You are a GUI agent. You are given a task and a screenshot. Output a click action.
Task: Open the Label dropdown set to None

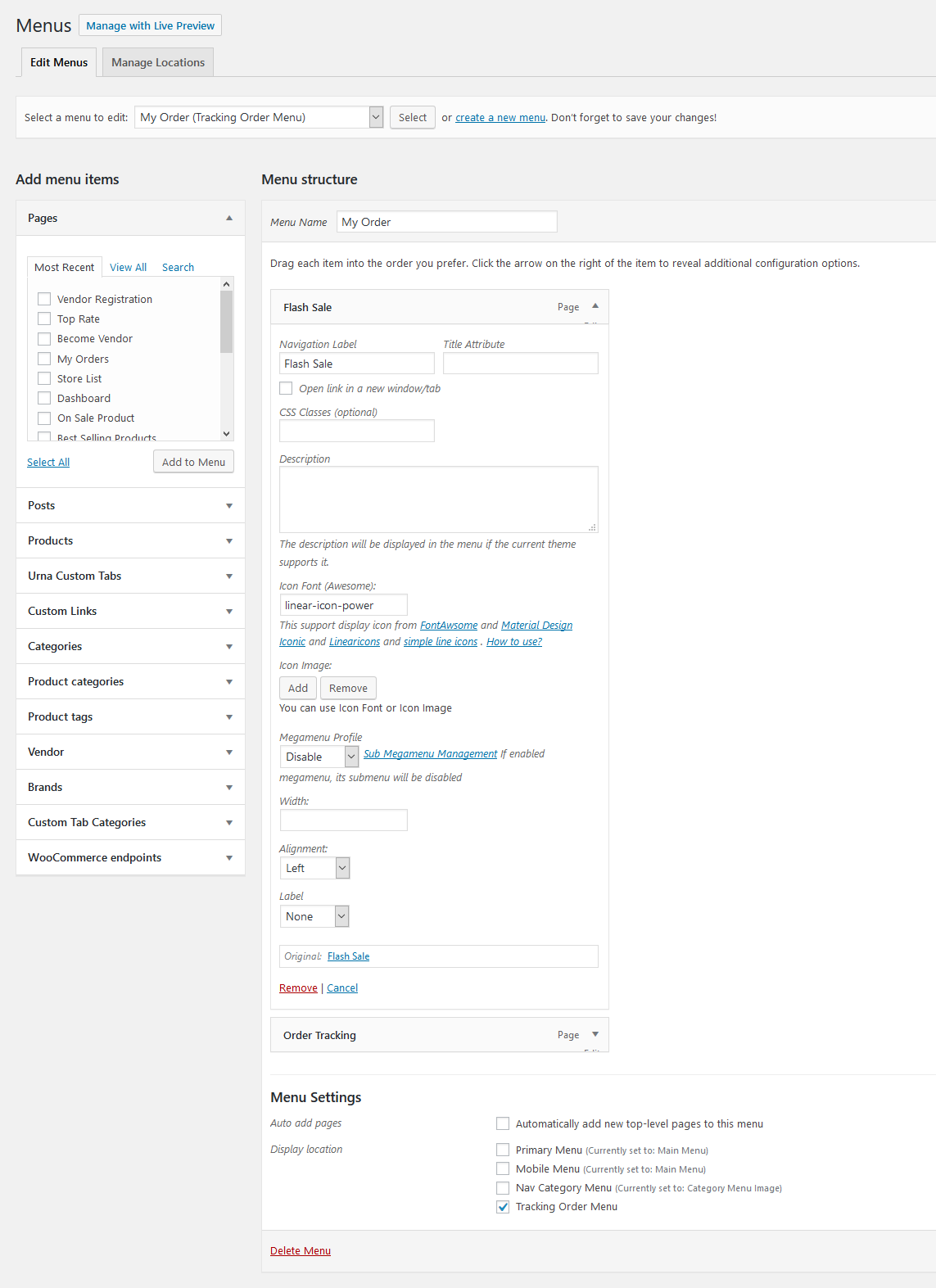pos(314,916)
